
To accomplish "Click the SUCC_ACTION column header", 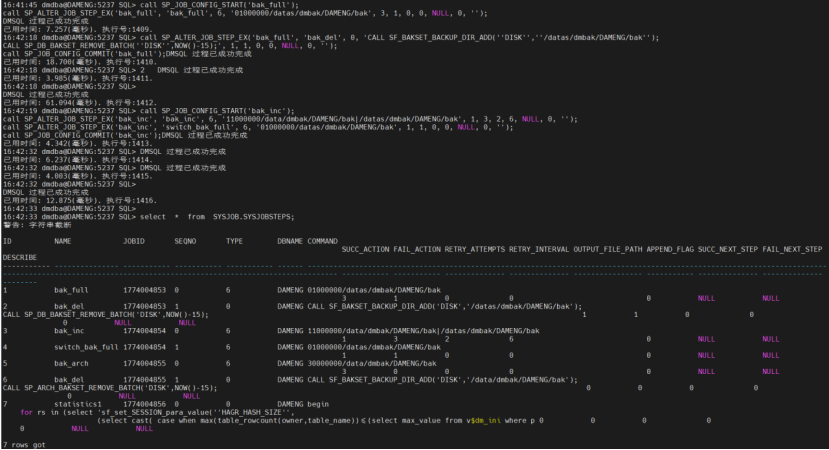I will click(x=365, y=249).
